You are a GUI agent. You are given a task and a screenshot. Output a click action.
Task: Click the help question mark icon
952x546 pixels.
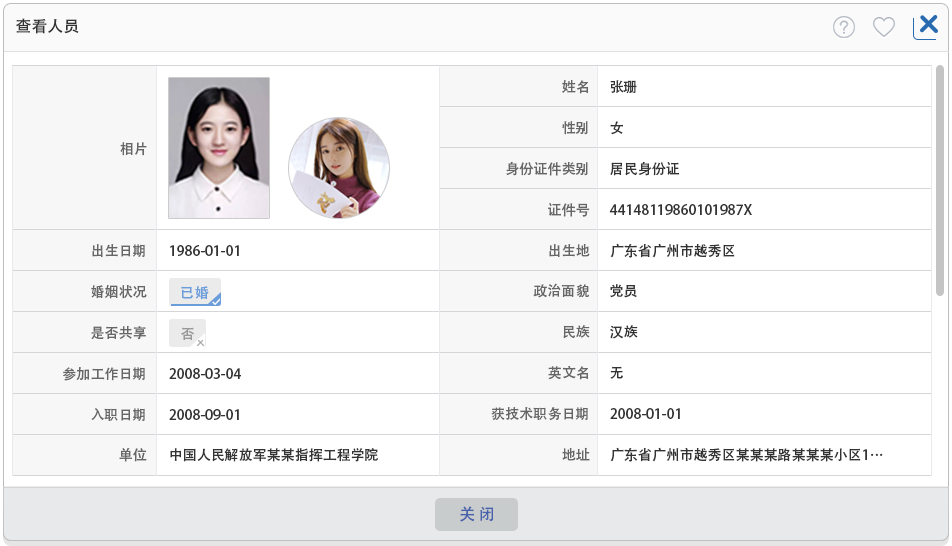pyautogui.click(x=844, y=27)
